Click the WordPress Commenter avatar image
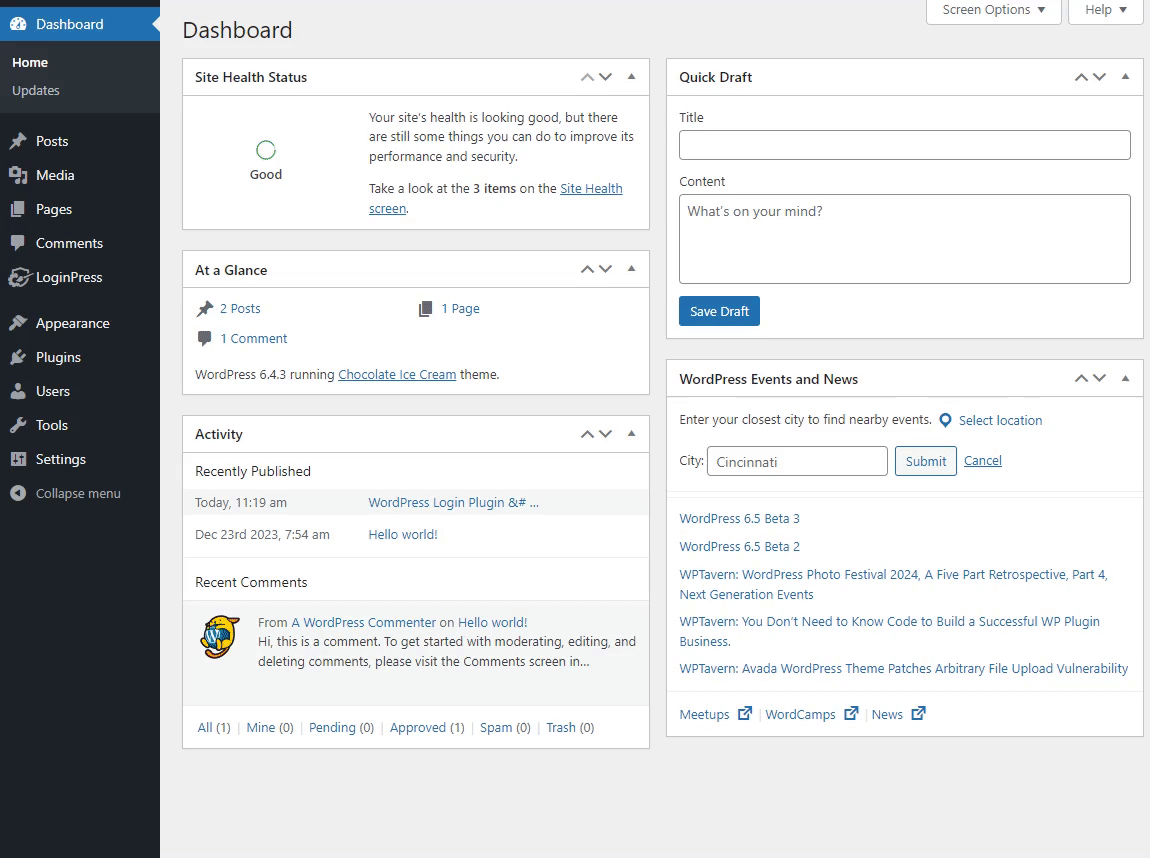Image resolution: width=1150 pixels, height=858 pixels. [220, 637]
